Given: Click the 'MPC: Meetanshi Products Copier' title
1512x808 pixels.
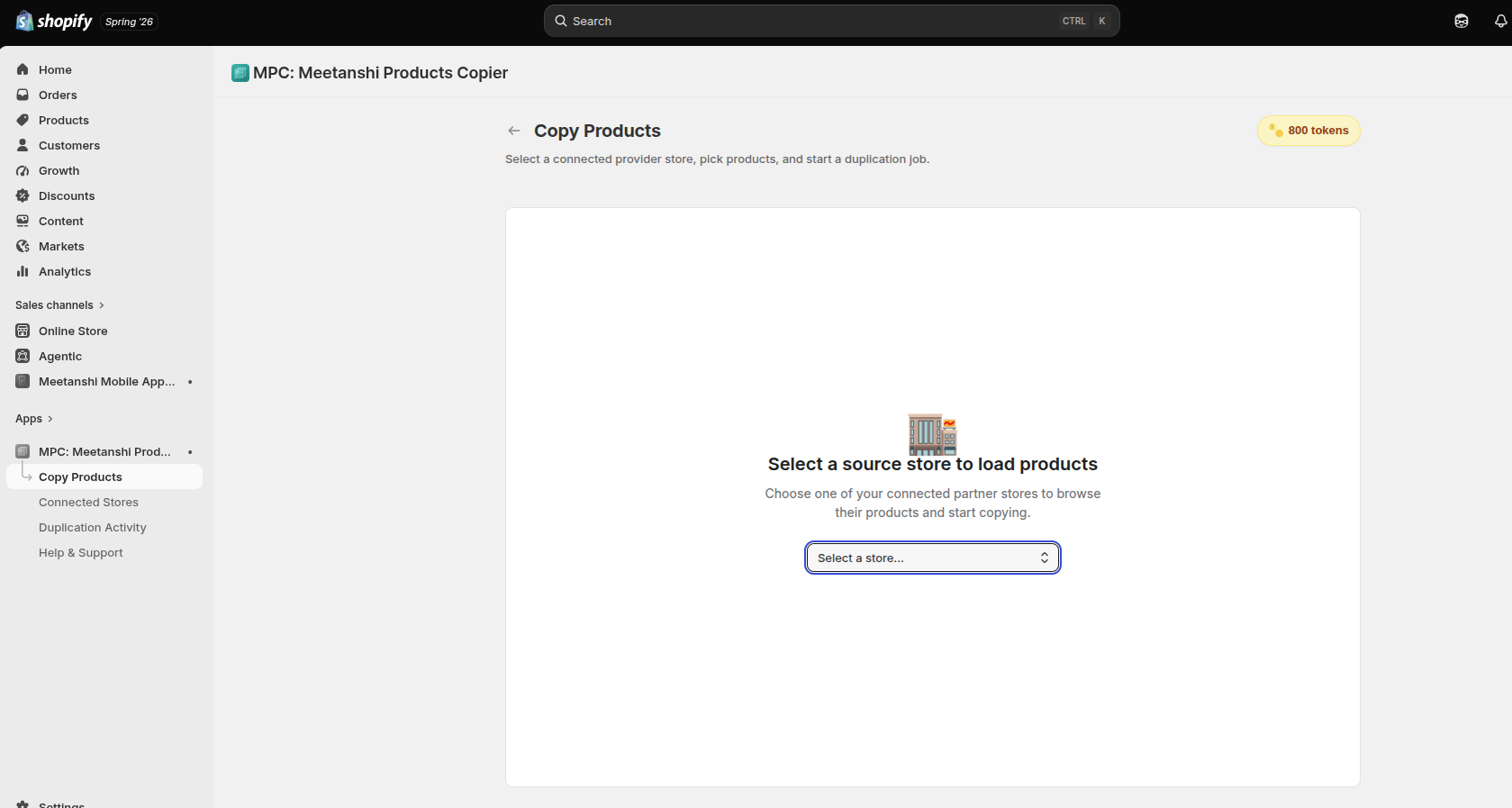Looking at the screenshot, I should pos(381,73).
